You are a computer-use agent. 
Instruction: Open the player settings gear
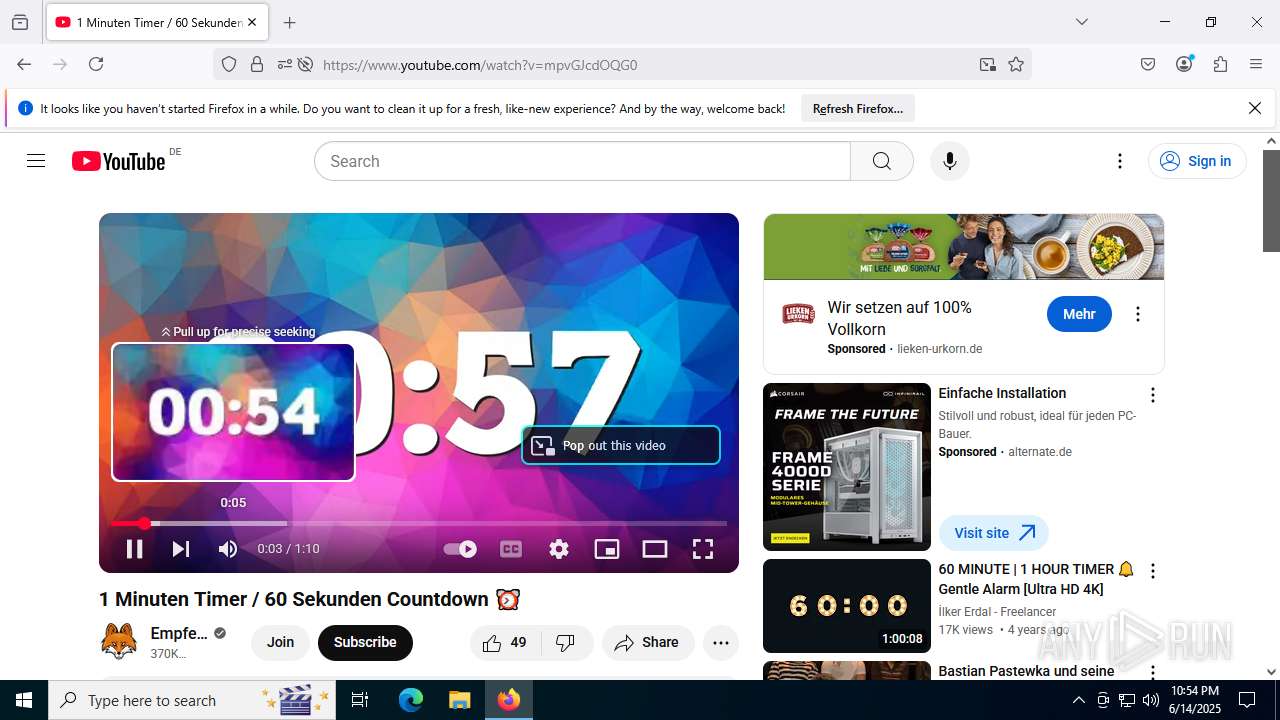(x=559, y=549)
